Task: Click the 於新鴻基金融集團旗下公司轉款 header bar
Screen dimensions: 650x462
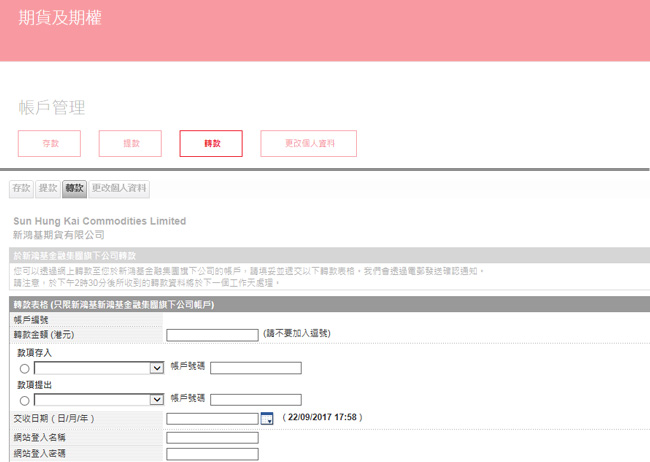Action: click(330, 255)
